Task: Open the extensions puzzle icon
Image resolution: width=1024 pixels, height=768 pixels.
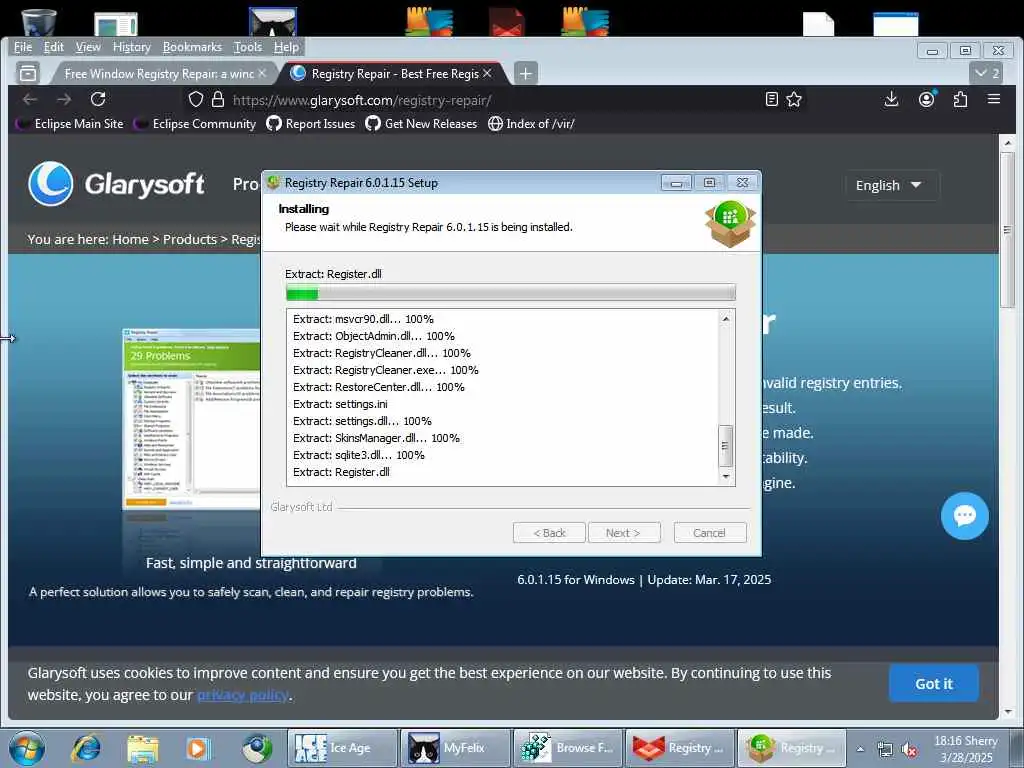Action: (x=960, y=99)
